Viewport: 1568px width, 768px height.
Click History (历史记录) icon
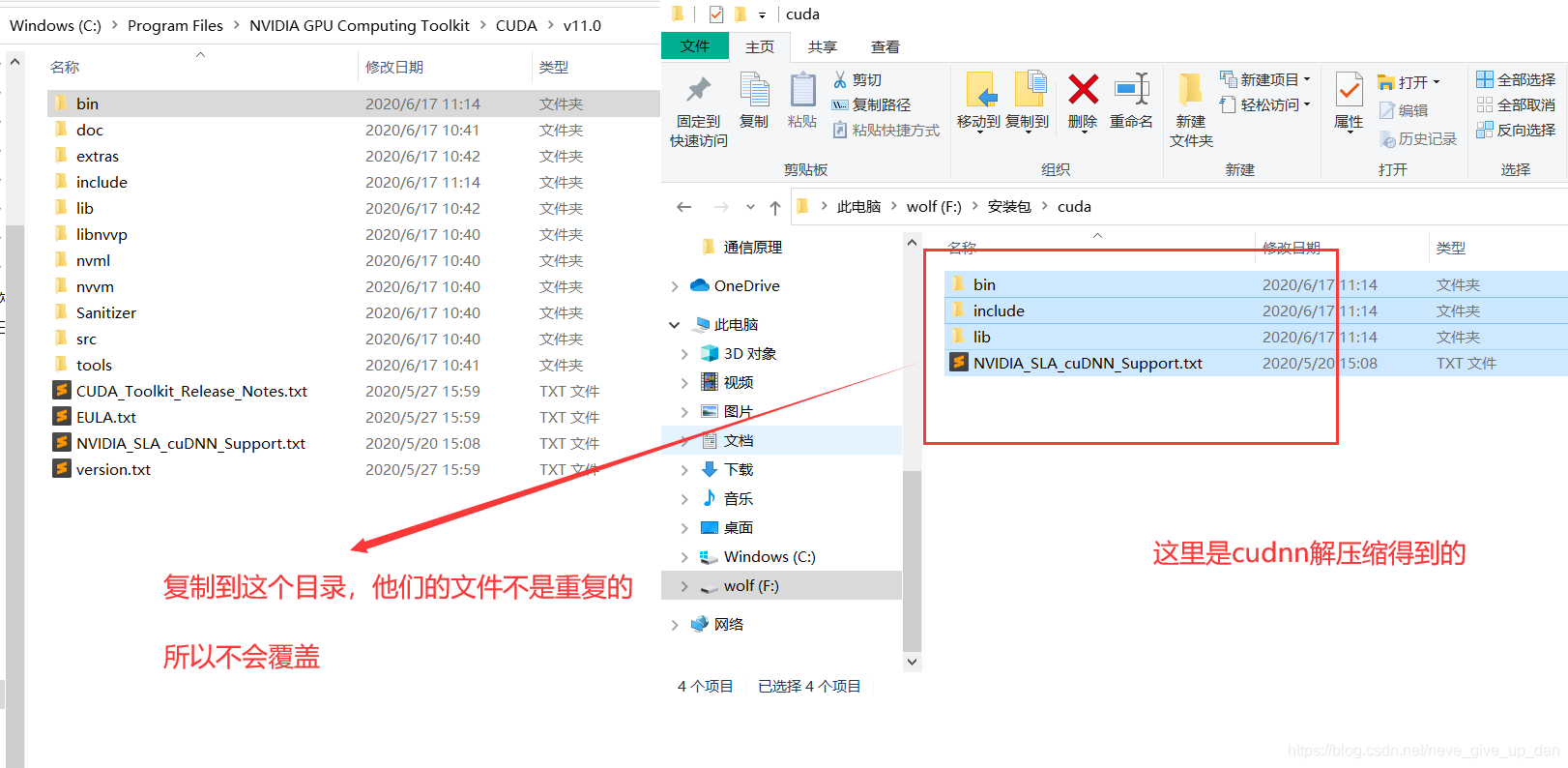tap(1387, 139)
